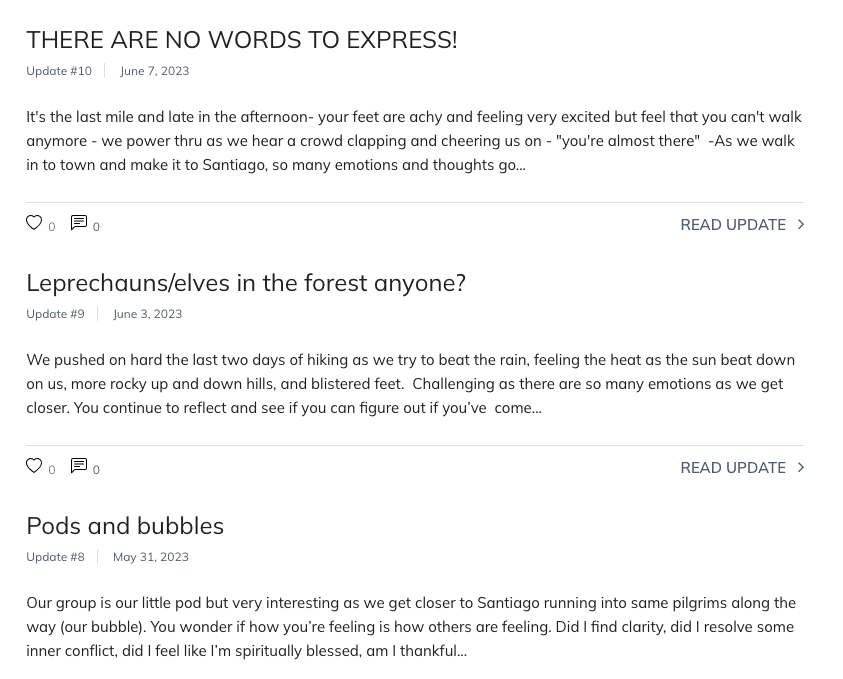Click the chevron beside first READ UPDATE
Image resolution: width=843 pixels, height=679 pixels.
point(801,225)
